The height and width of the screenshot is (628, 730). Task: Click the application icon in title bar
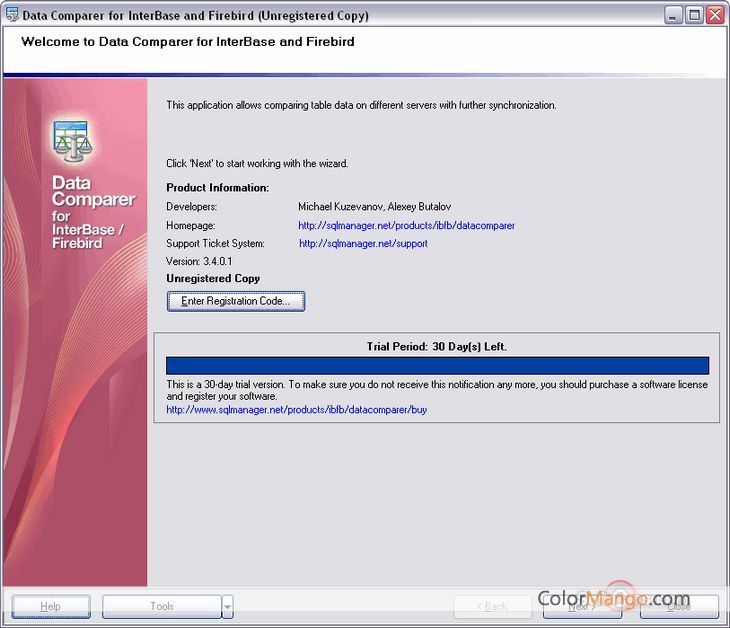tap(12, 14)
